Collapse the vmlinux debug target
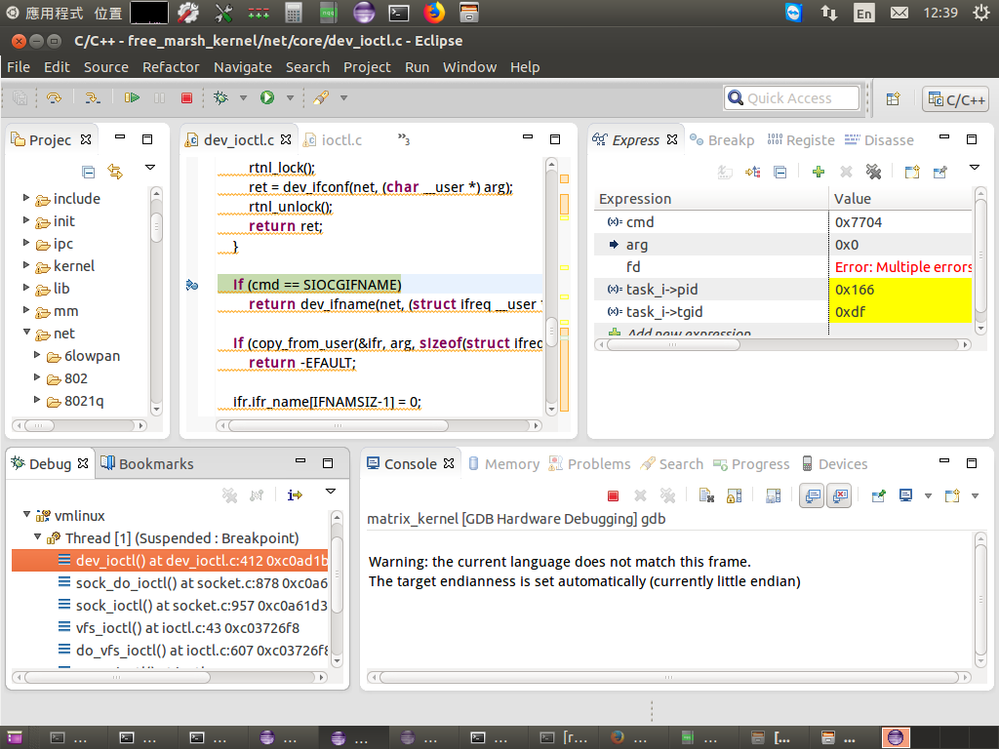 pos(27,514)
